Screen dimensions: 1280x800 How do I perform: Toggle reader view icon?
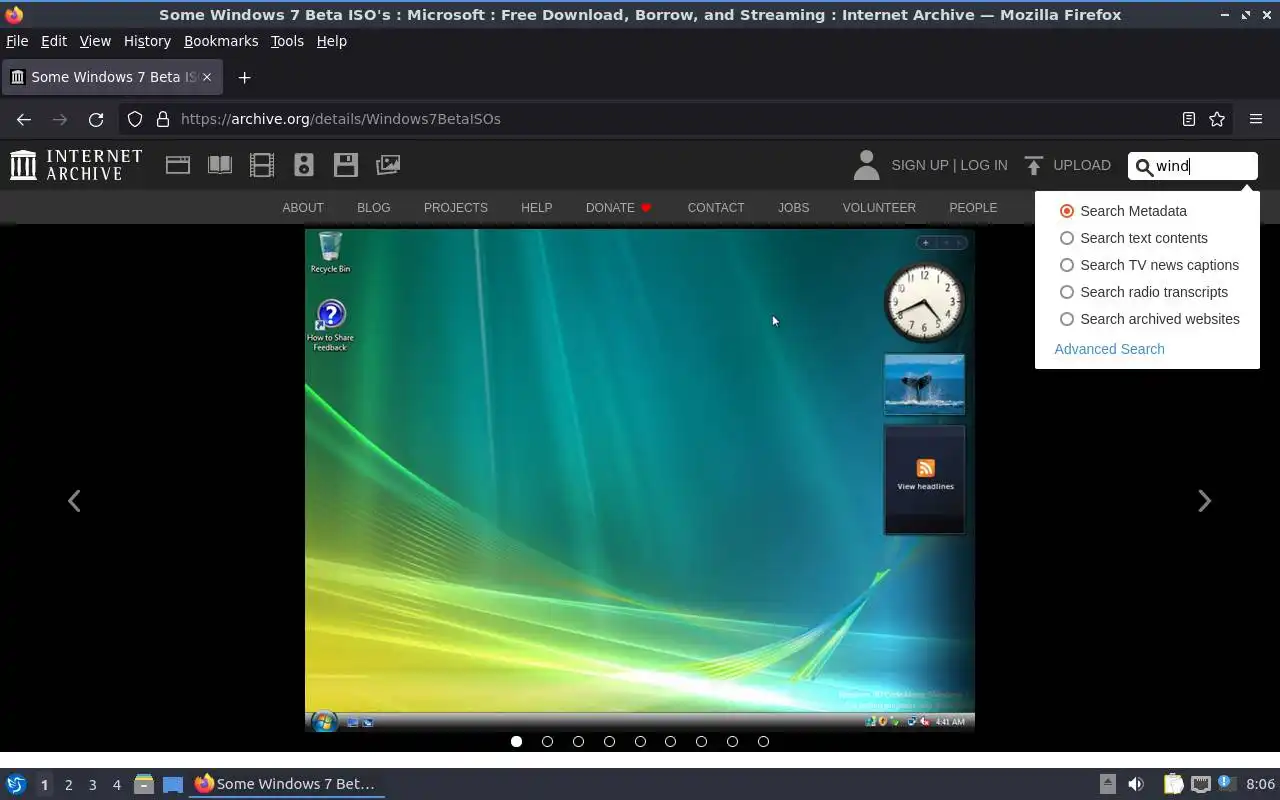click(1189, 119)
